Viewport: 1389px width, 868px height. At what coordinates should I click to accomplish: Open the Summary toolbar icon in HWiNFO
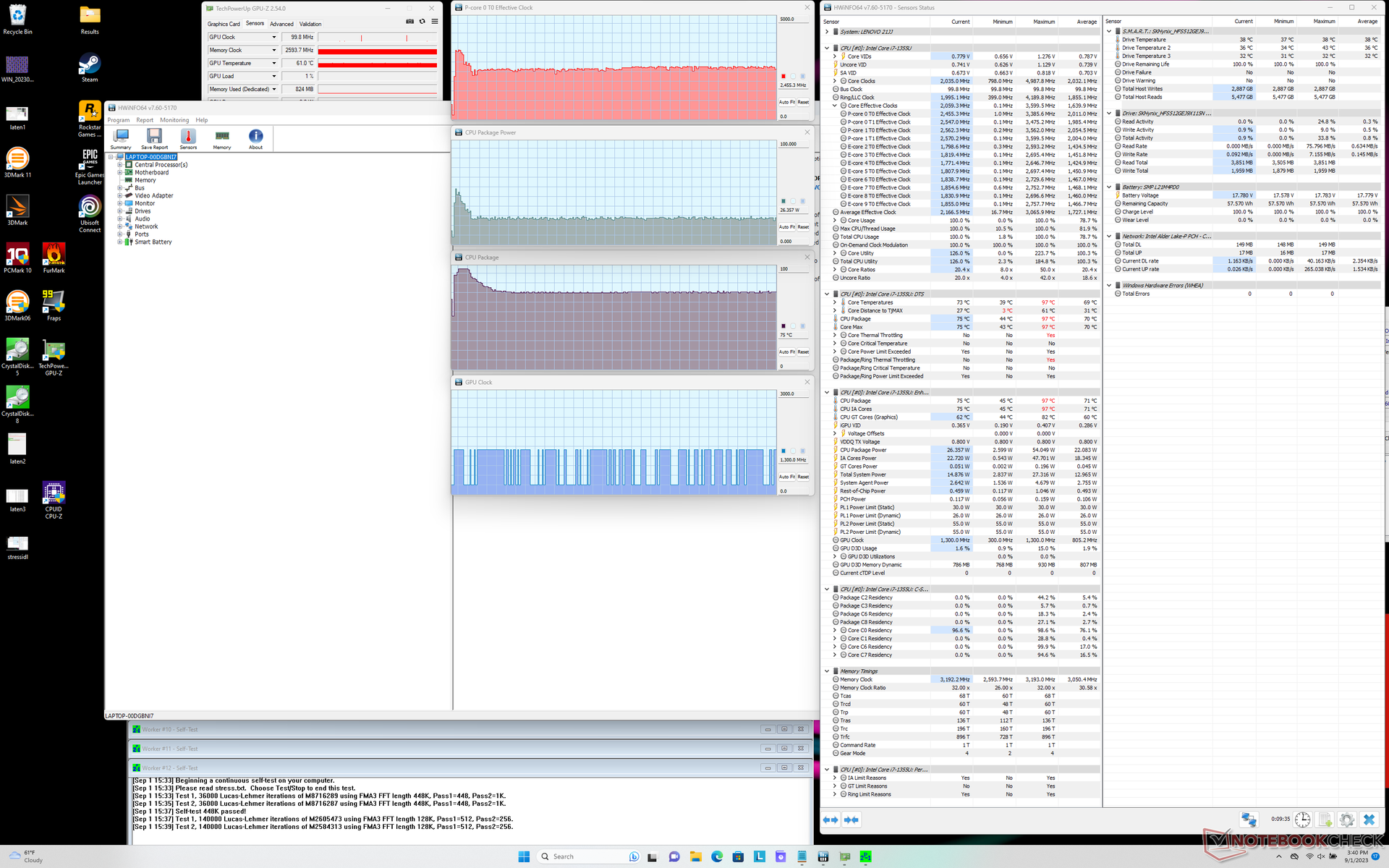pos(121,138)
